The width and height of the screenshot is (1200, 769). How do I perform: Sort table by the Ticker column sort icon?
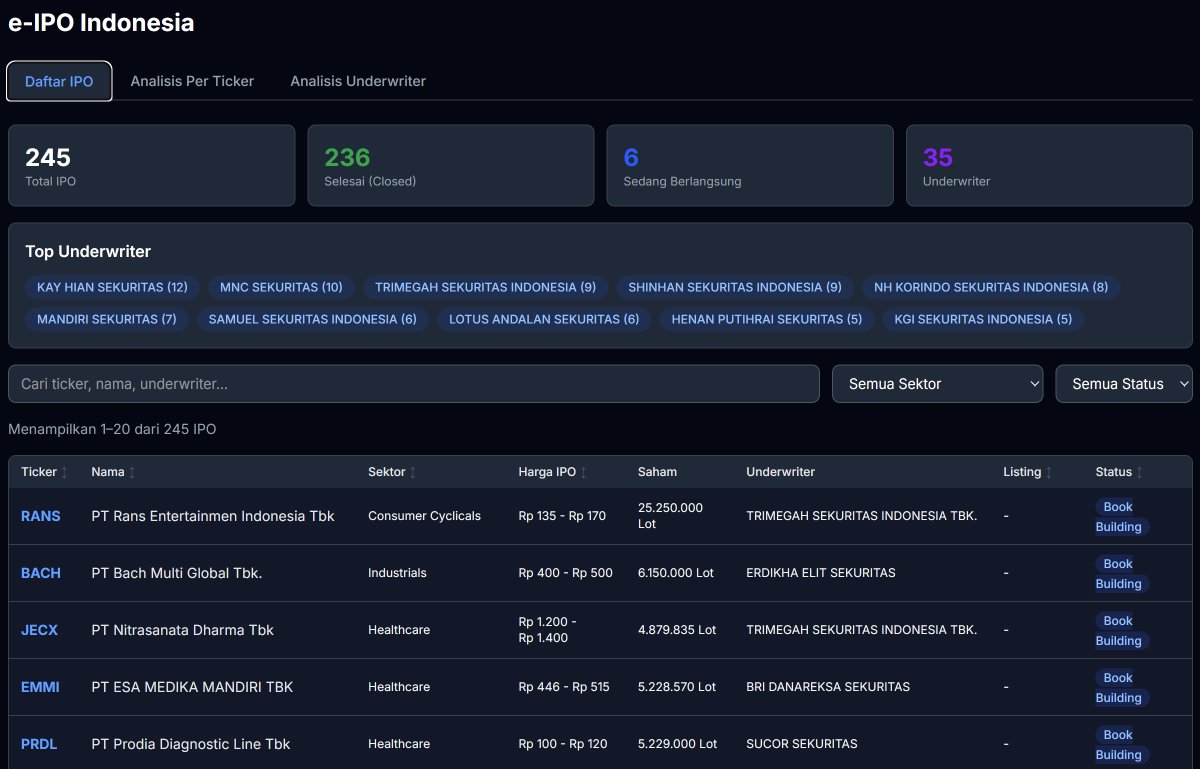65,472
